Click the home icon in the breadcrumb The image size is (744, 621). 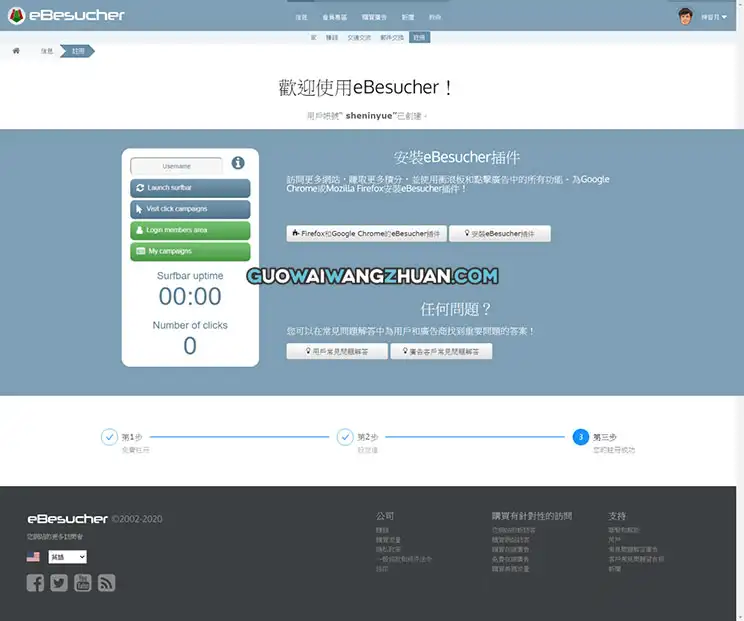(x=16, y=51)
